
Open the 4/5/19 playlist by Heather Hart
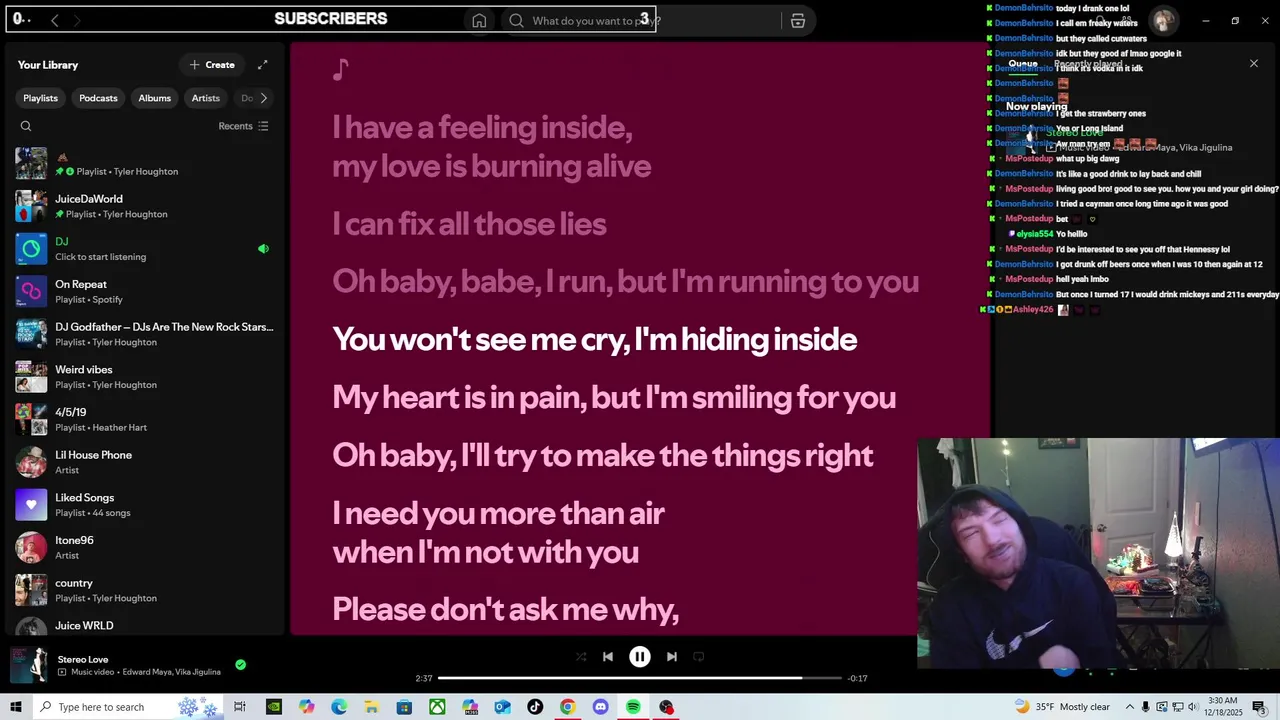145,420
